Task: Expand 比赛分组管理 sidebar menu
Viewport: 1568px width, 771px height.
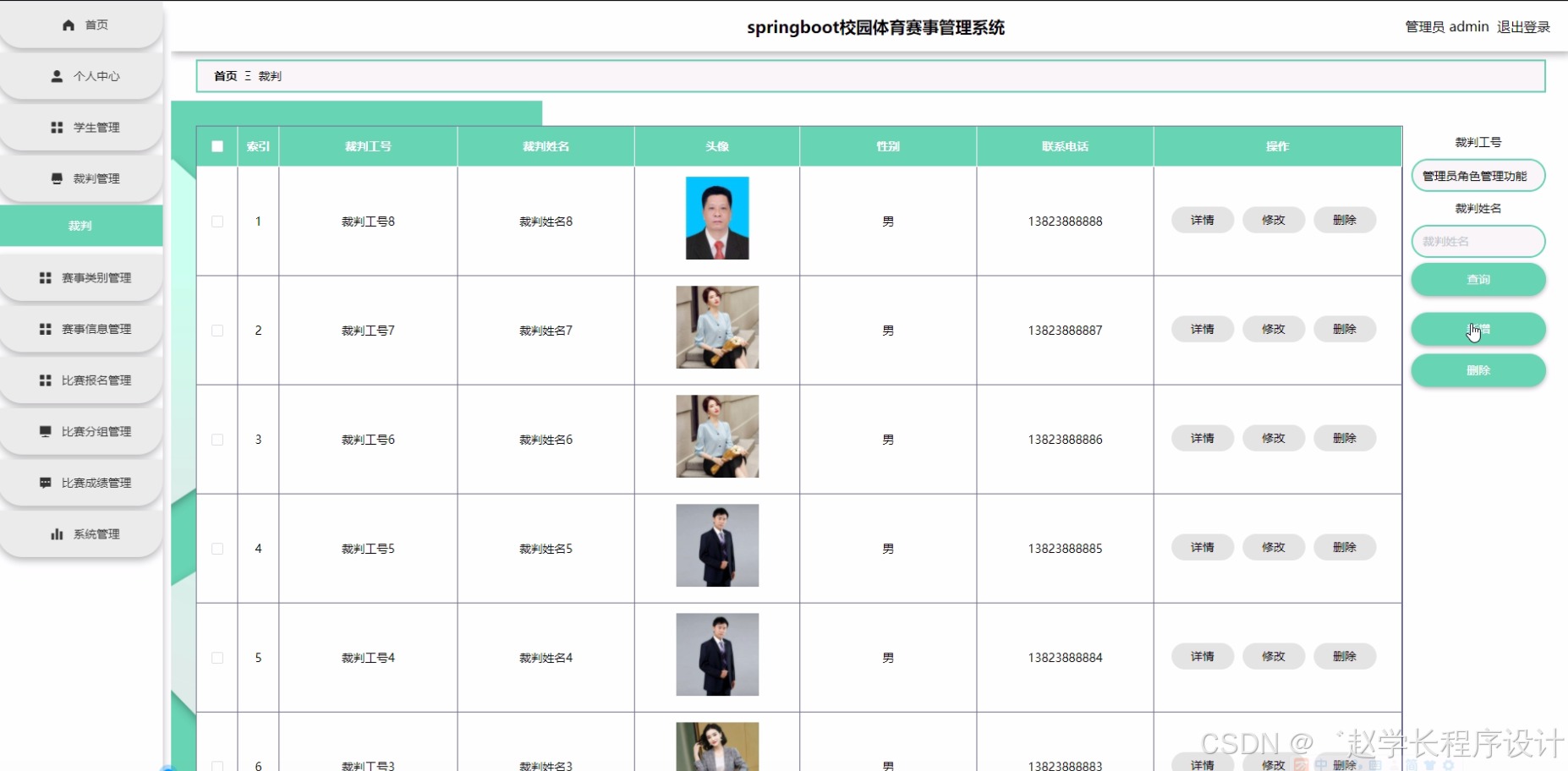Action: 81,432
